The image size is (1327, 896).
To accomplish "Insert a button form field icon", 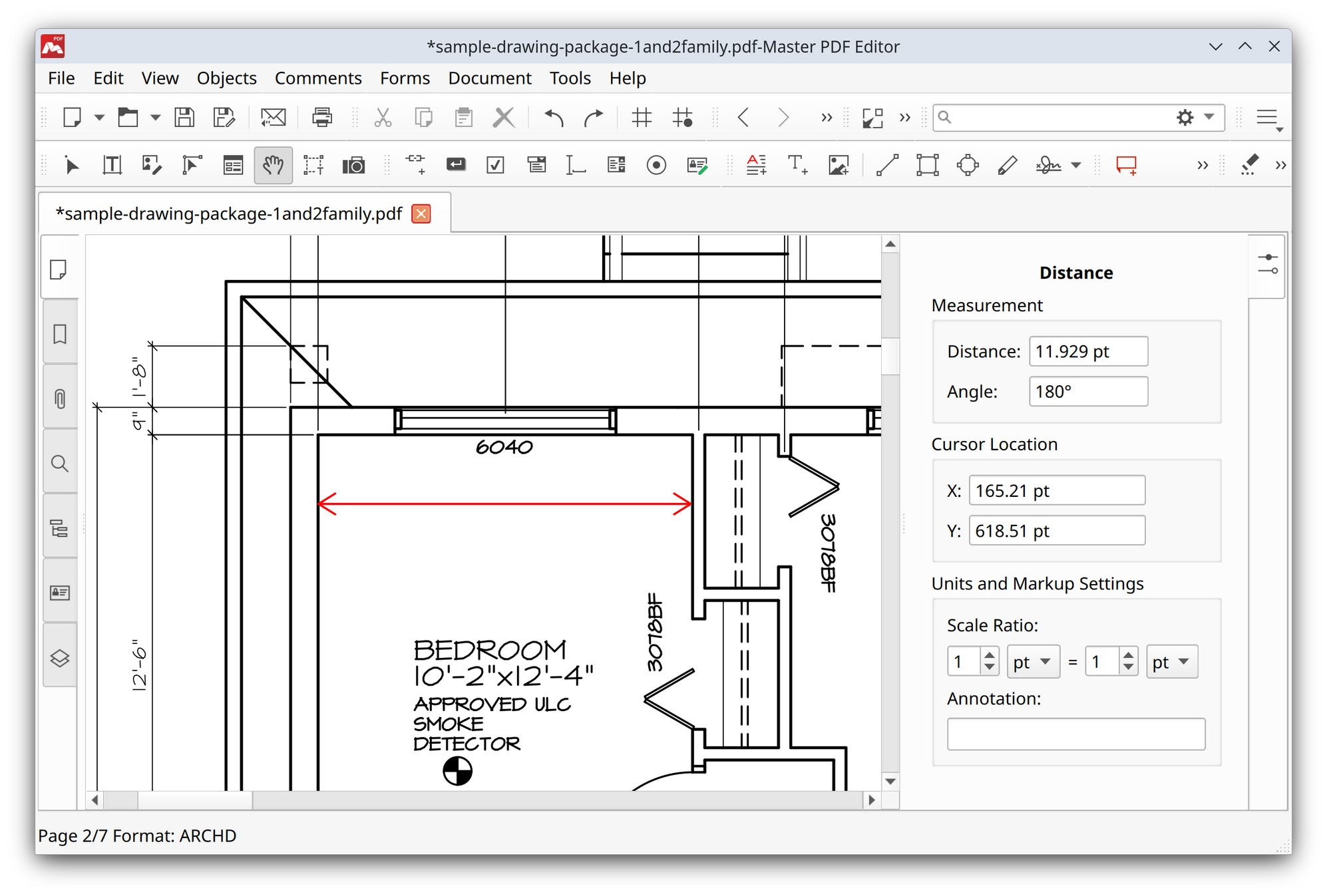I will [x=456, y=164].
